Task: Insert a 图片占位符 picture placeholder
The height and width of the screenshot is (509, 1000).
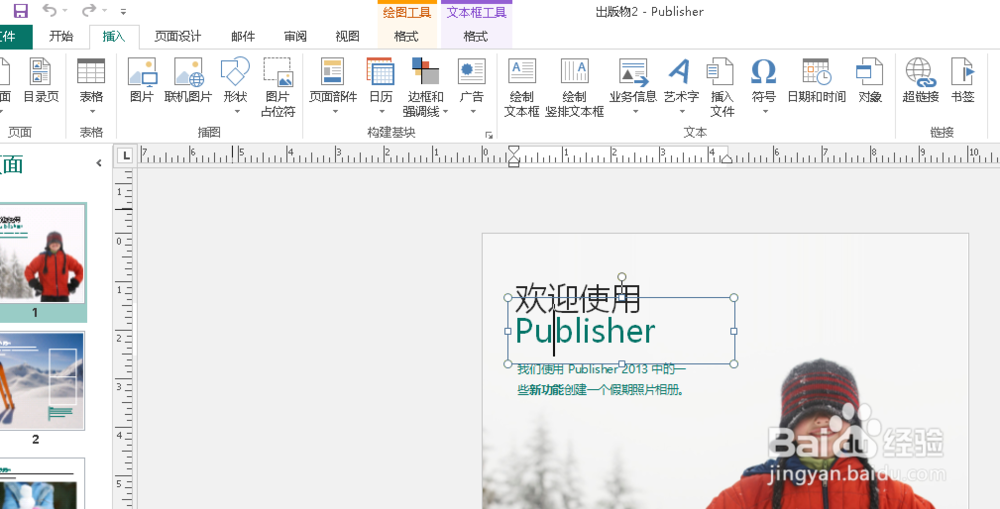Action: point(277,87)
